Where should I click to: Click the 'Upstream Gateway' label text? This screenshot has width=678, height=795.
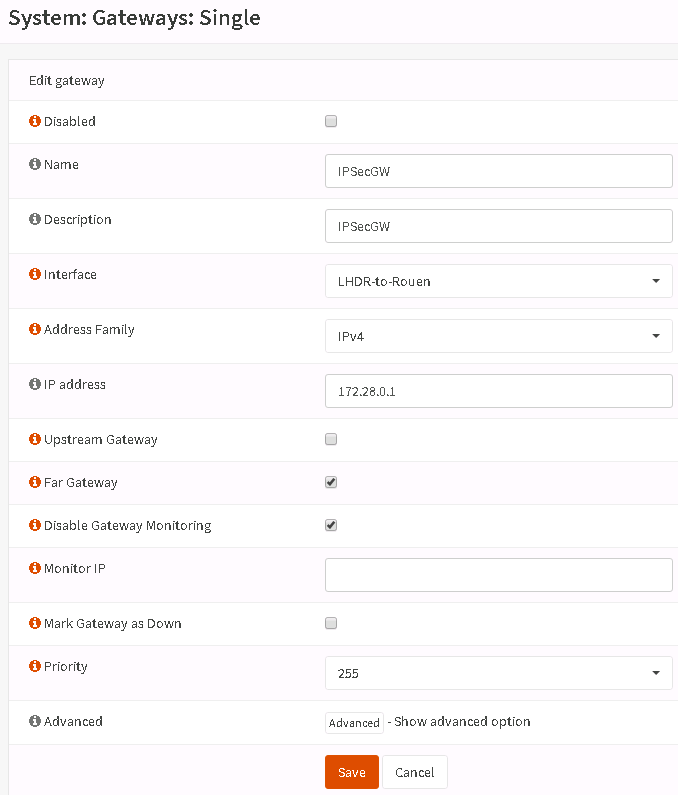pyautogui.click(x=100, y=440)
